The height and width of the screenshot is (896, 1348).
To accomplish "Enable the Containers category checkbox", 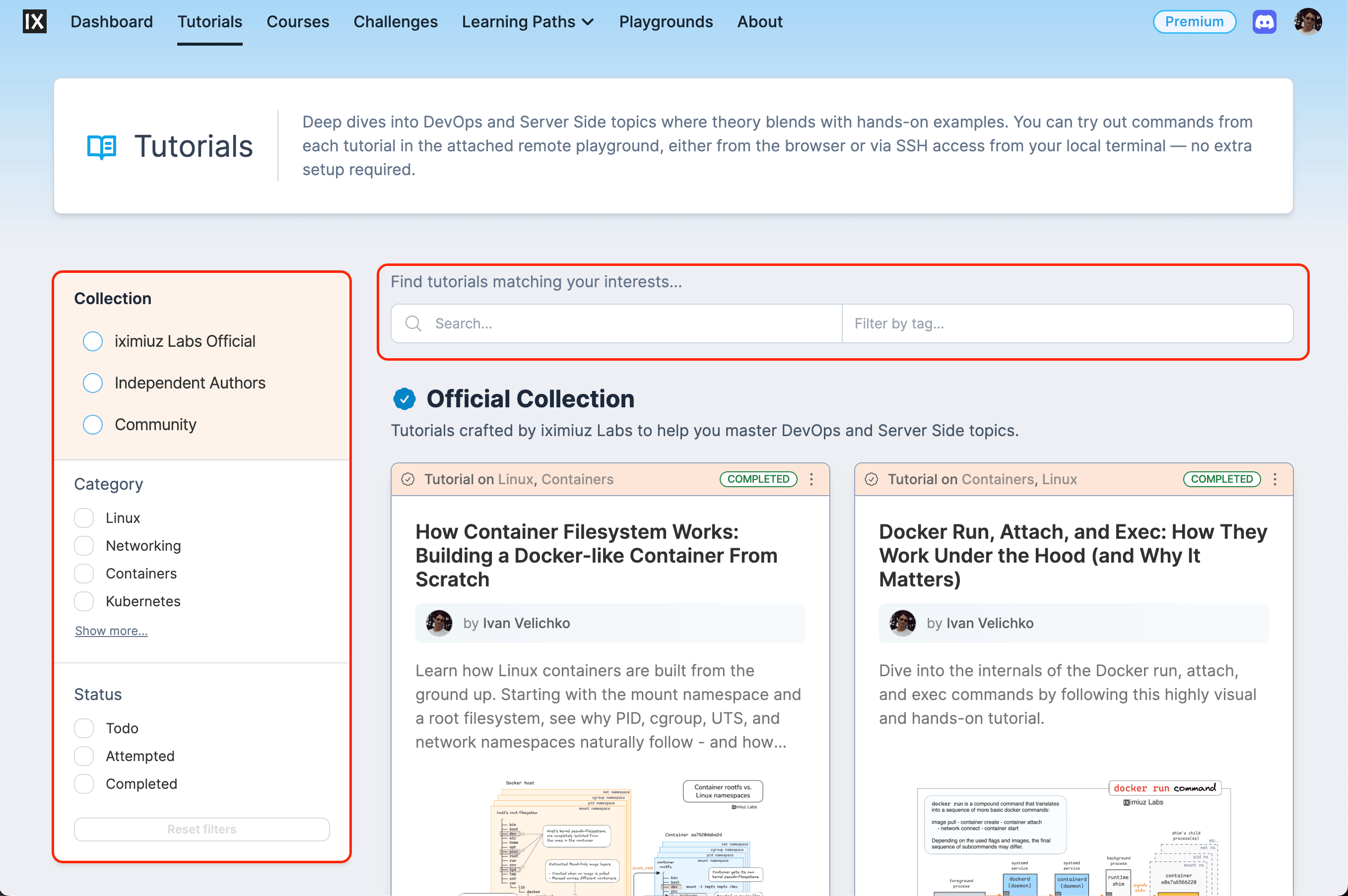I will (83, 573).
